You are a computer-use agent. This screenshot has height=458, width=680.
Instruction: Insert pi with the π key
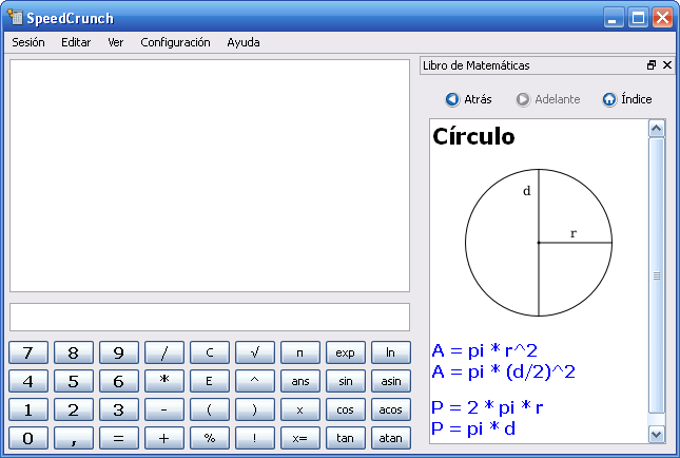click(300, 353)
